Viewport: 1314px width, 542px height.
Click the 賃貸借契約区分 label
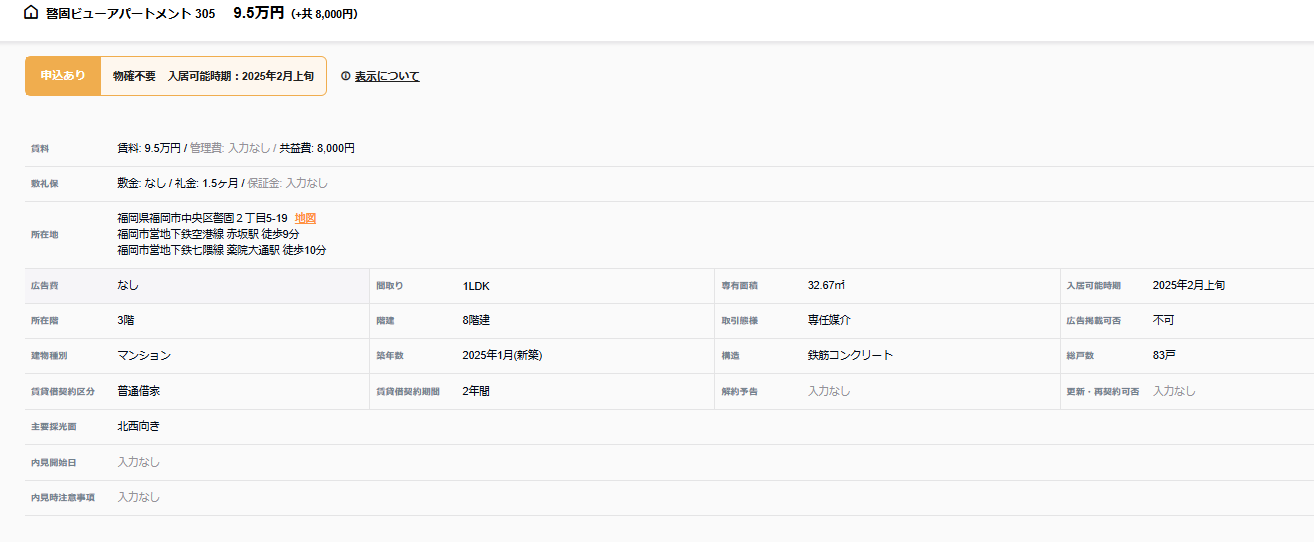coord(62,392)
